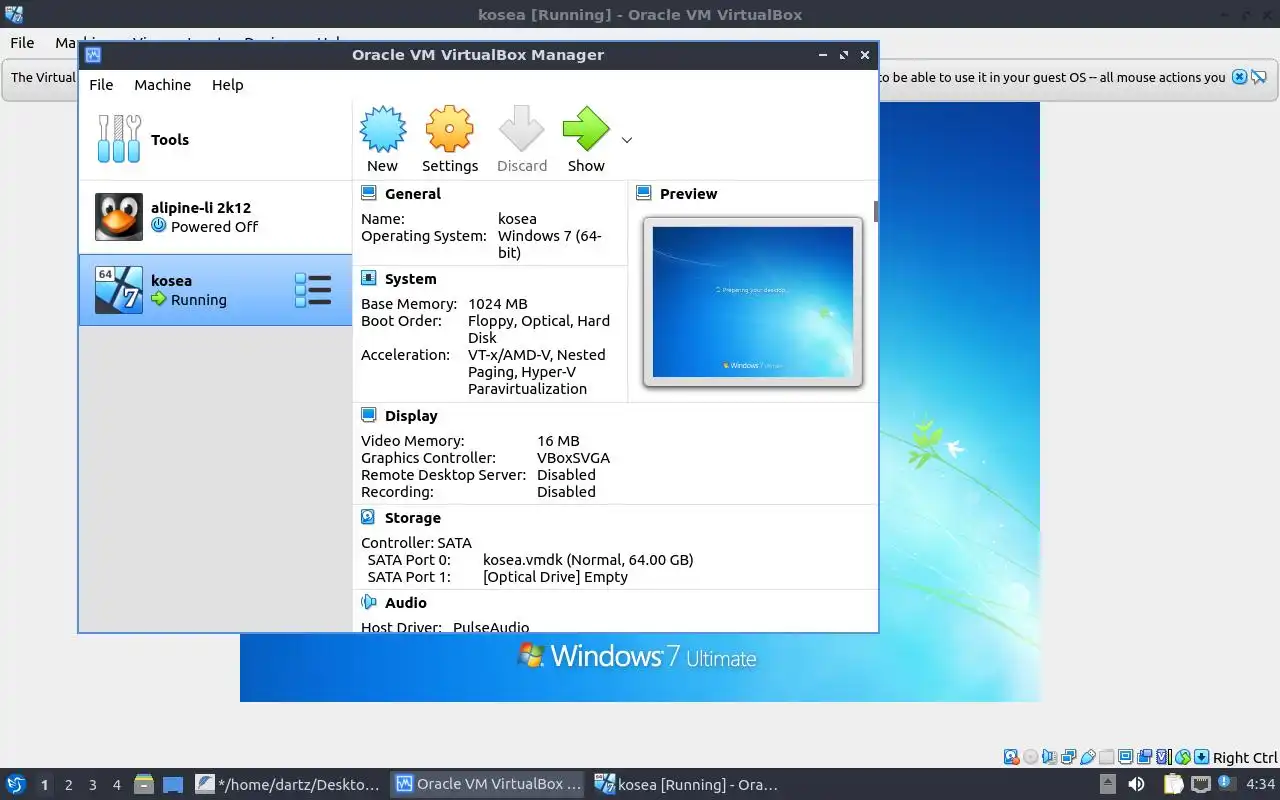Click the System section chip icon
Viewport: 1280px width, 800px height.
(368, 278)
